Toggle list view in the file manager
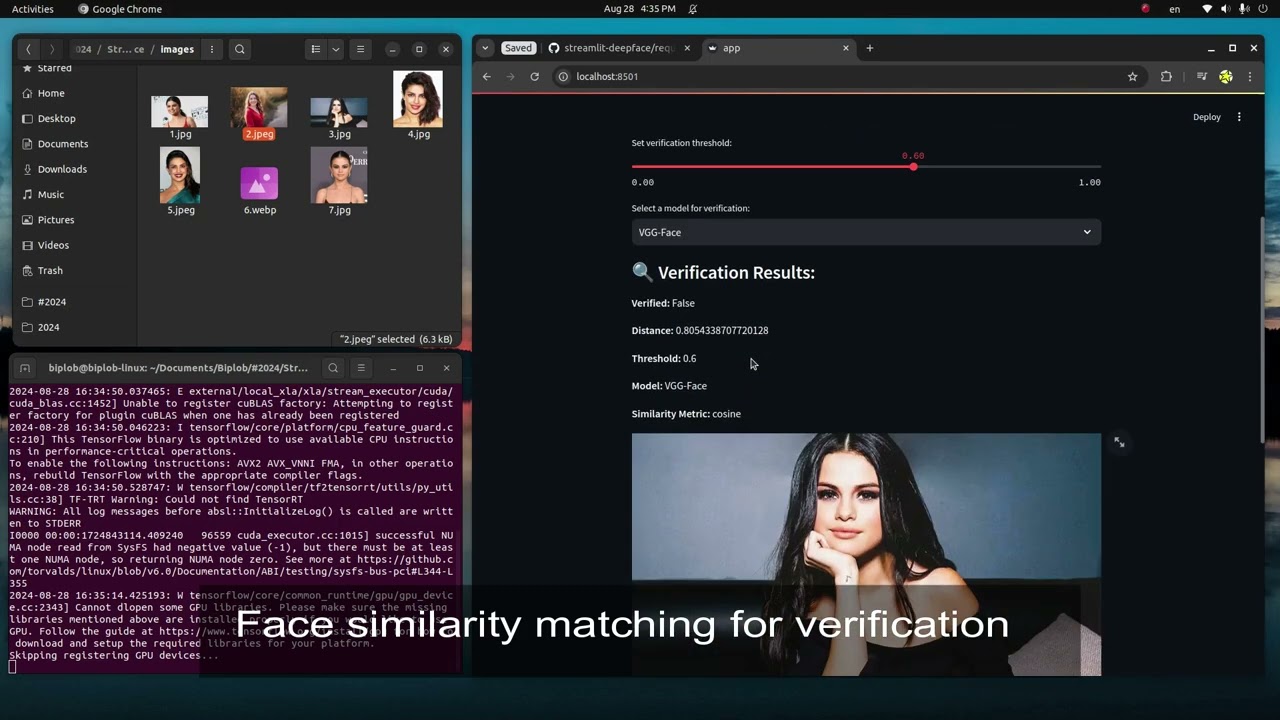 click(315, 49)
